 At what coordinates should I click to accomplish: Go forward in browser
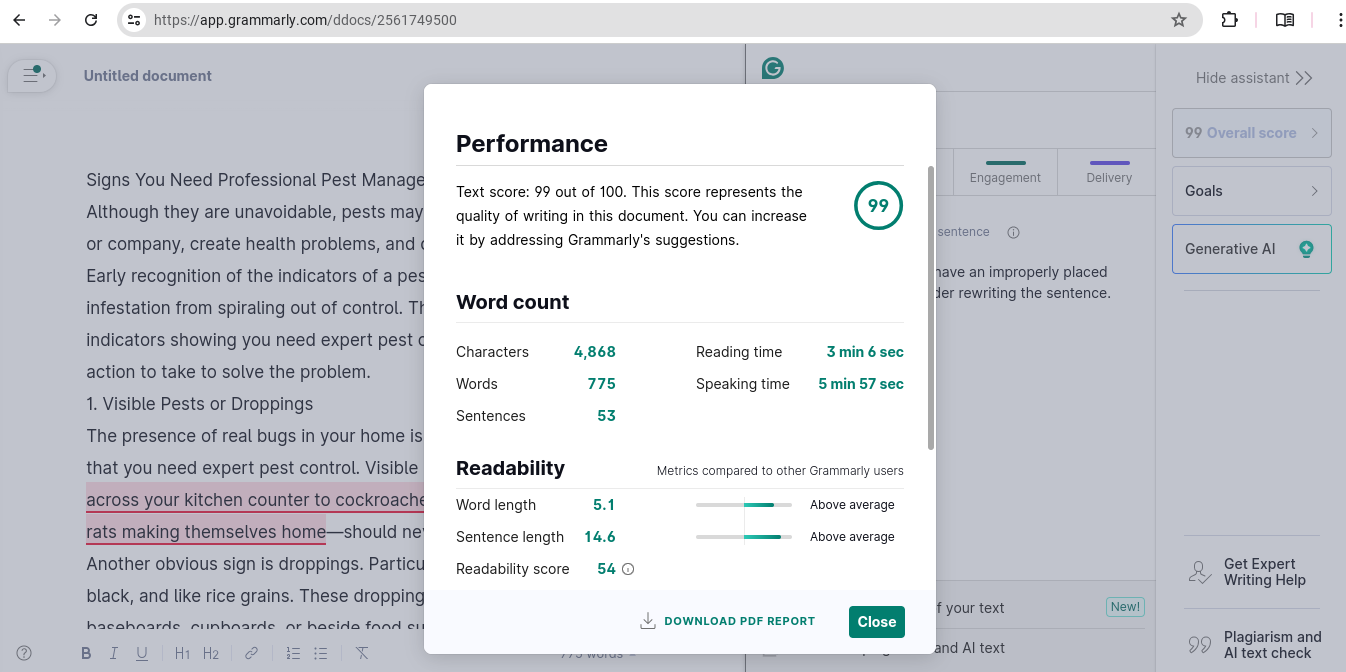coord(55,20)
